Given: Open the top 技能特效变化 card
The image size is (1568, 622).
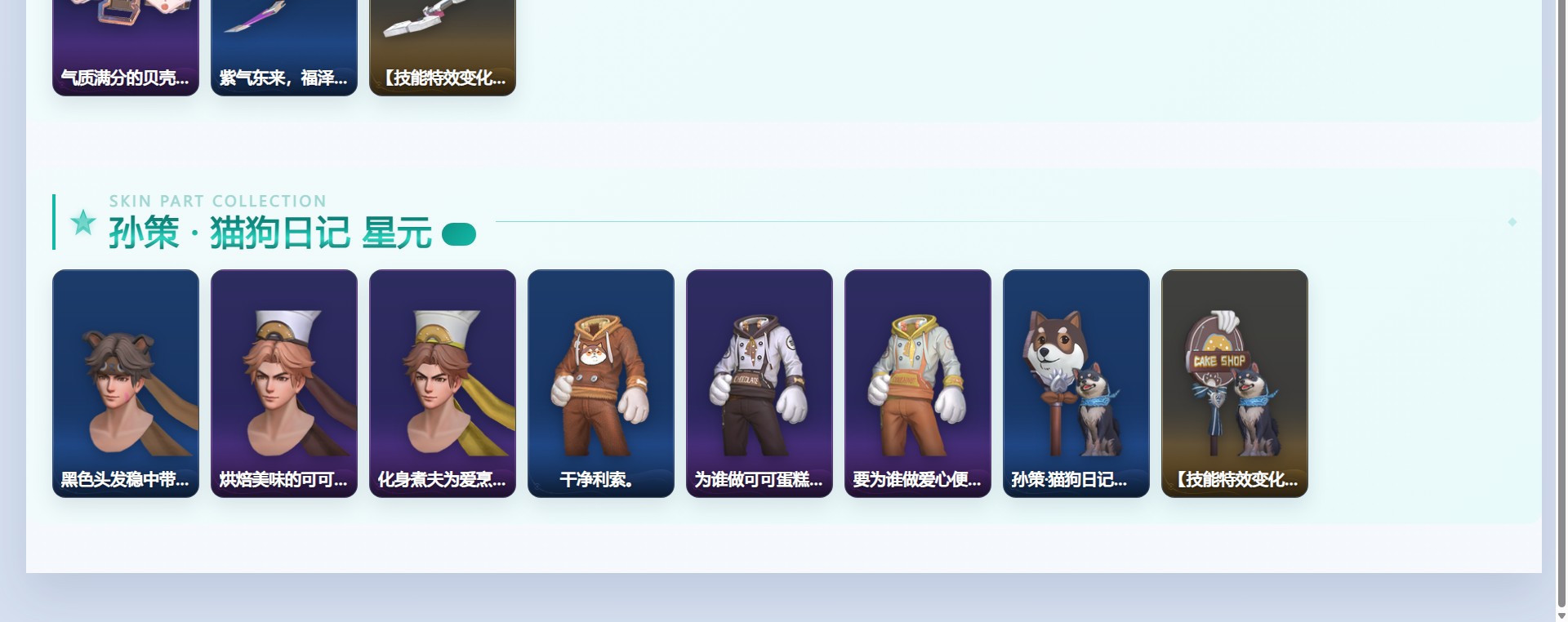Looking at the screenshot, I should click(x=443, y=47).
